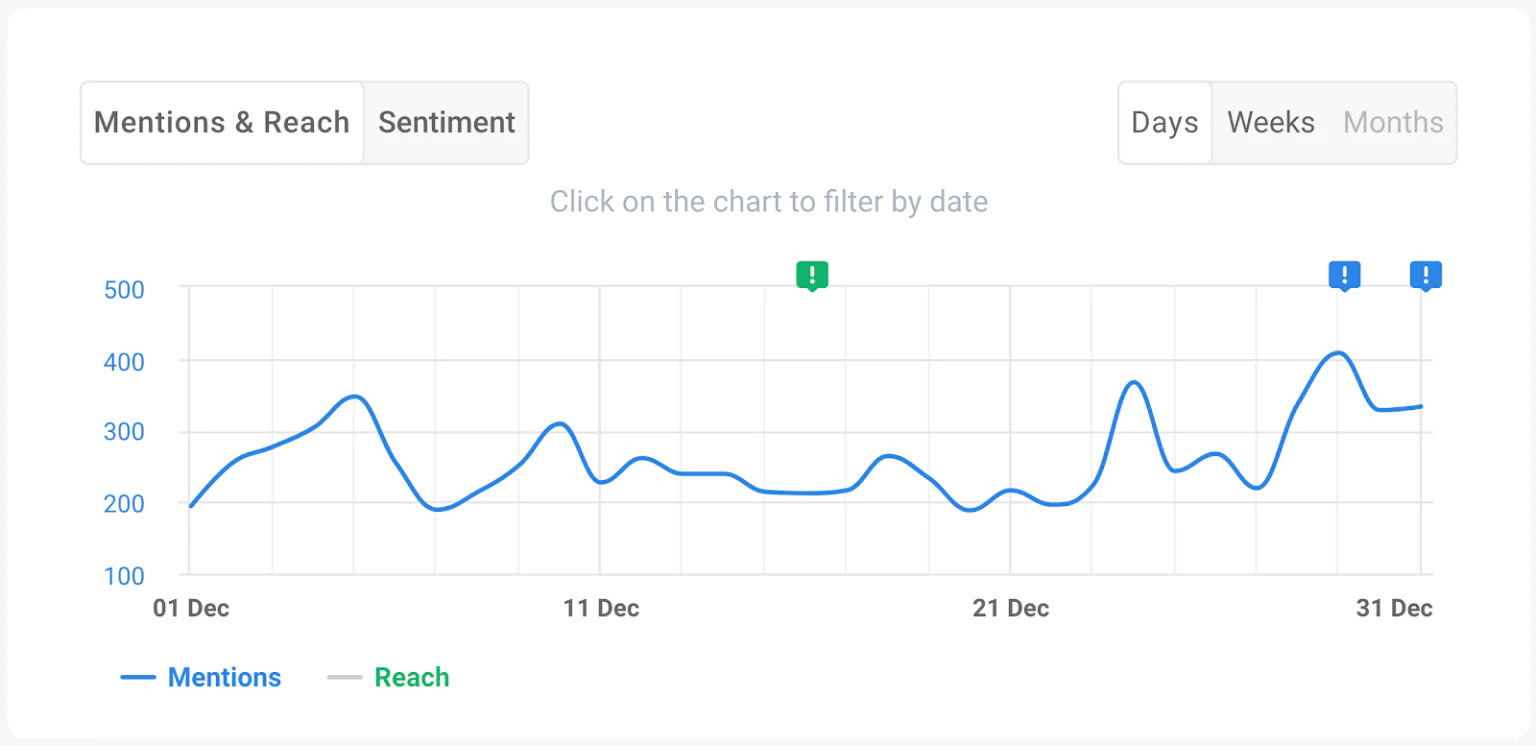Viewport: 1536px width, 746px height.
Task: Click the 01 Dec axis label
Action: pyautogui.click(x=191, y=607)
